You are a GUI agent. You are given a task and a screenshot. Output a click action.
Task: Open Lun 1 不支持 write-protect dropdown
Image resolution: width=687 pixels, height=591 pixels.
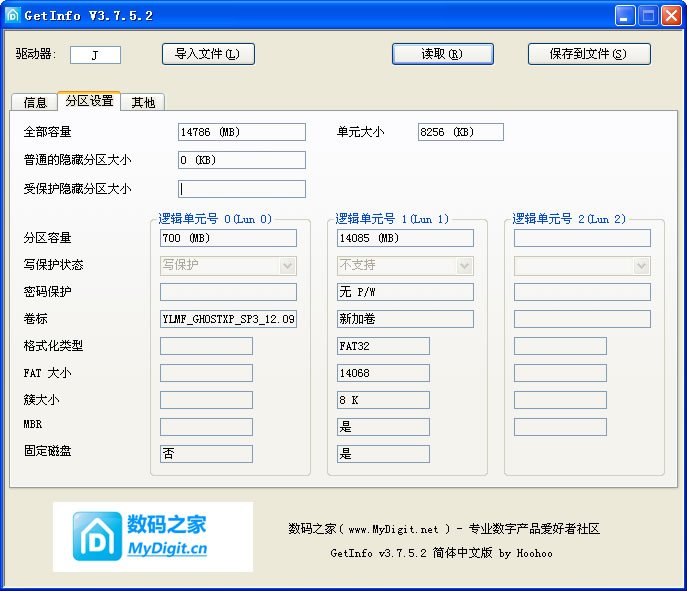click(464, 266)
